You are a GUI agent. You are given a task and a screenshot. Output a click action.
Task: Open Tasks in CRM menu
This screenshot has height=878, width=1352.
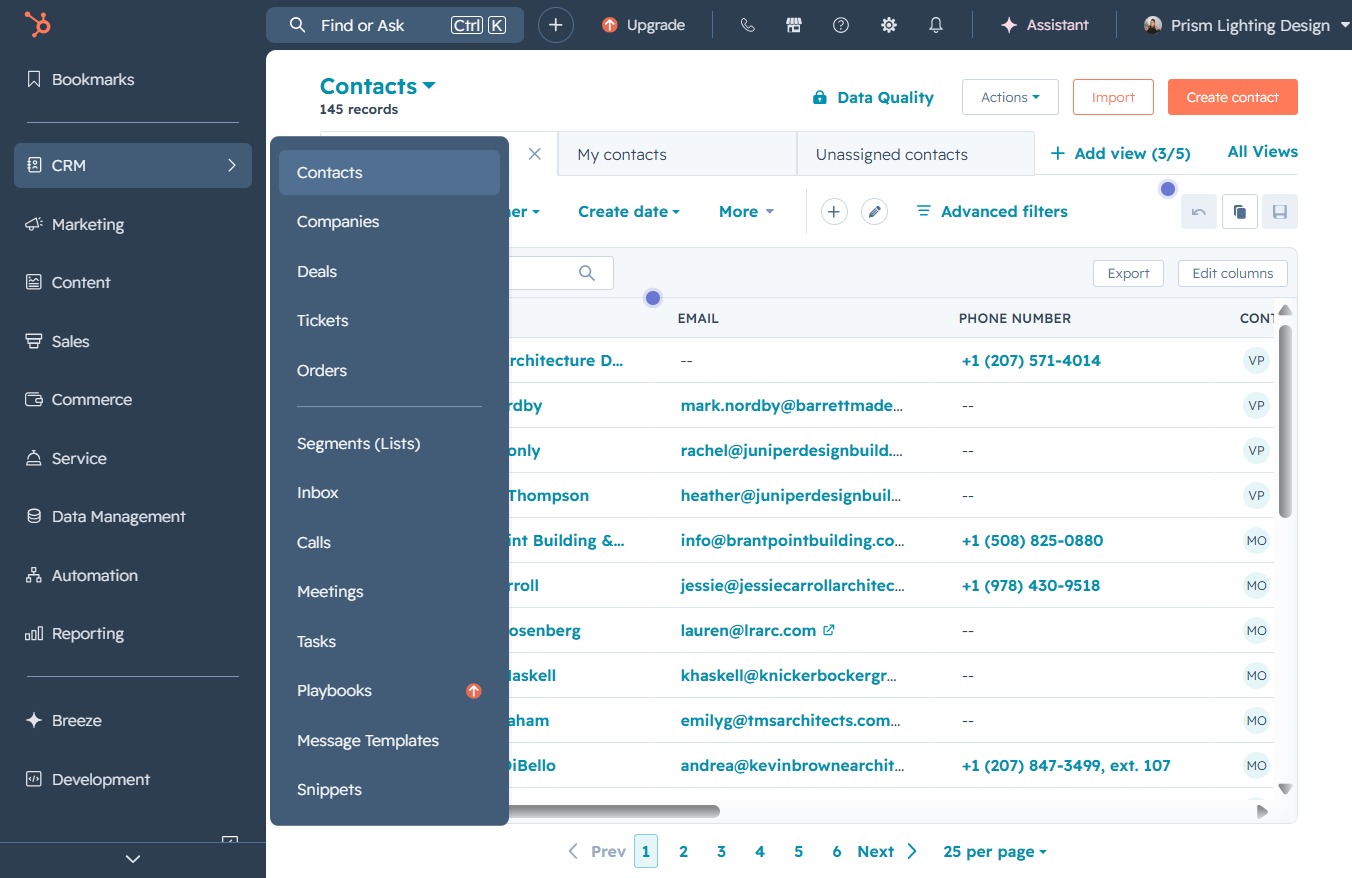(x=389, y=641)
